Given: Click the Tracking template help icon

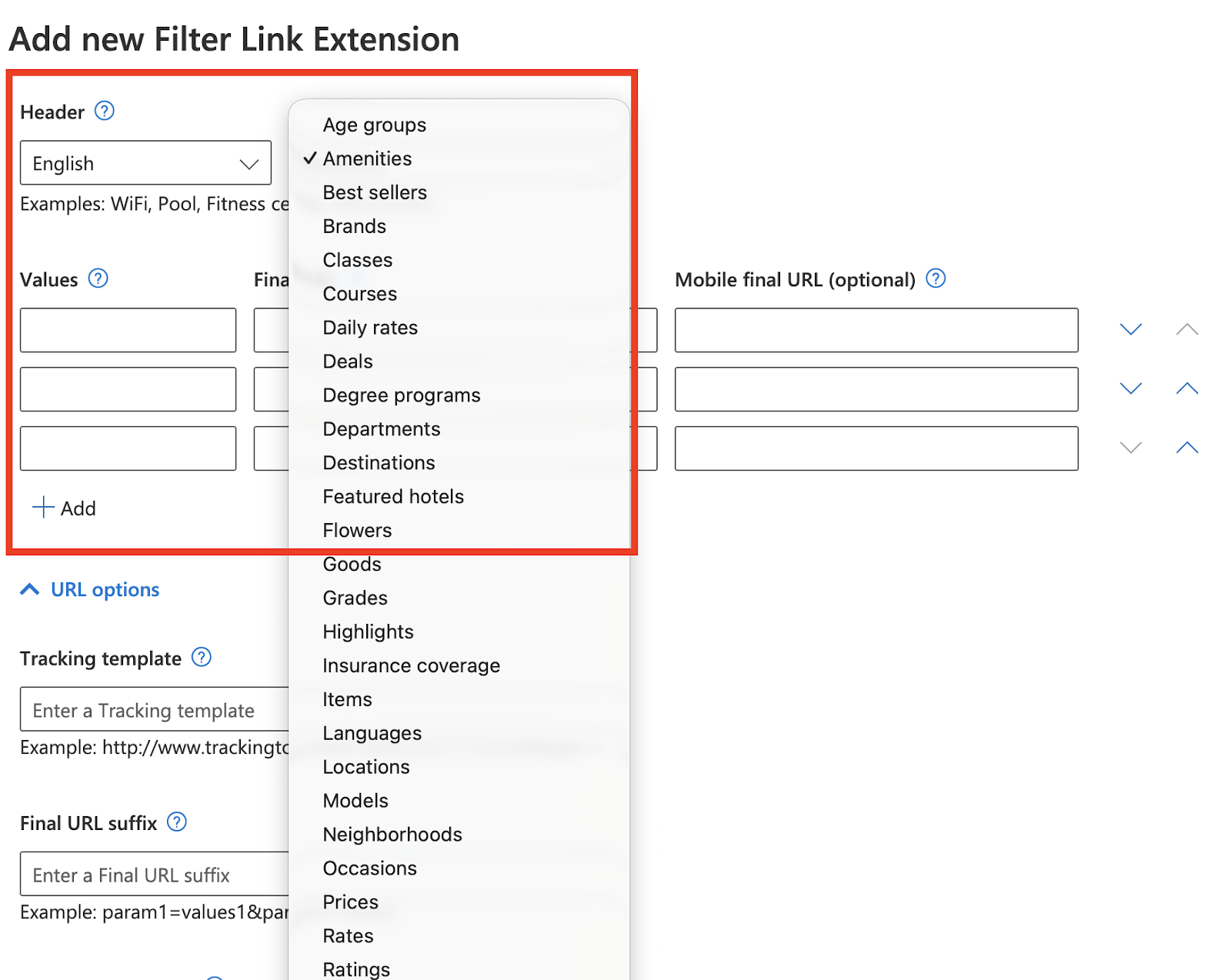Looking at the screenshot, I should tap(202, 658).
